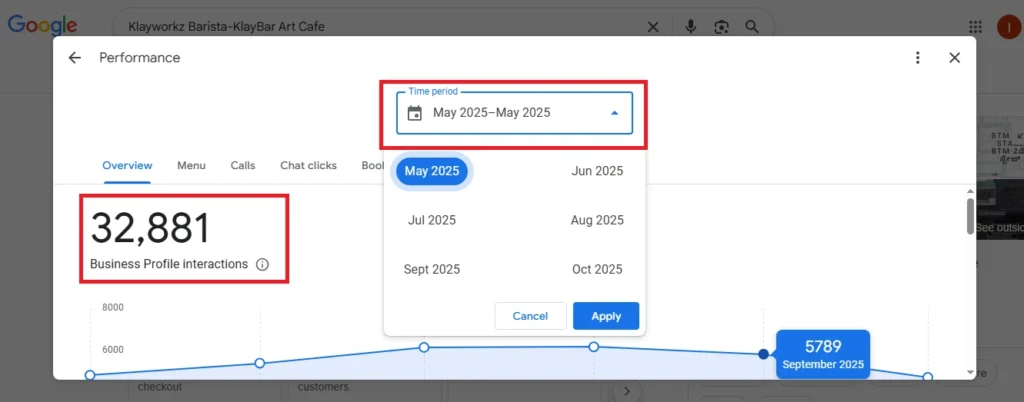Open the Time period May 2025–May 2025 field

click(x=514, y=113)
